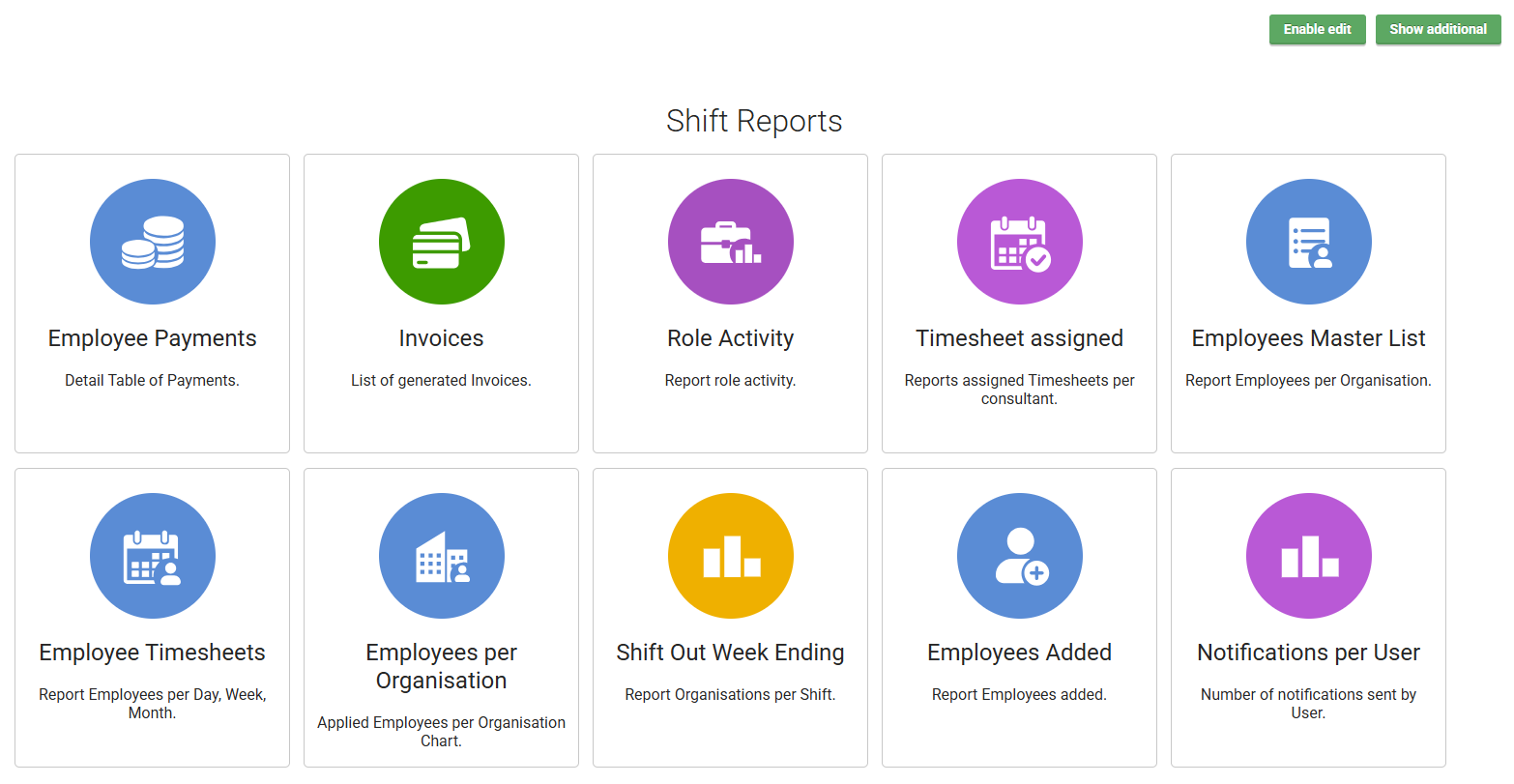Screen dimensions: 1514x784
Task: Open the Employees Master List document icon
Action: (x=1308, y=242)
